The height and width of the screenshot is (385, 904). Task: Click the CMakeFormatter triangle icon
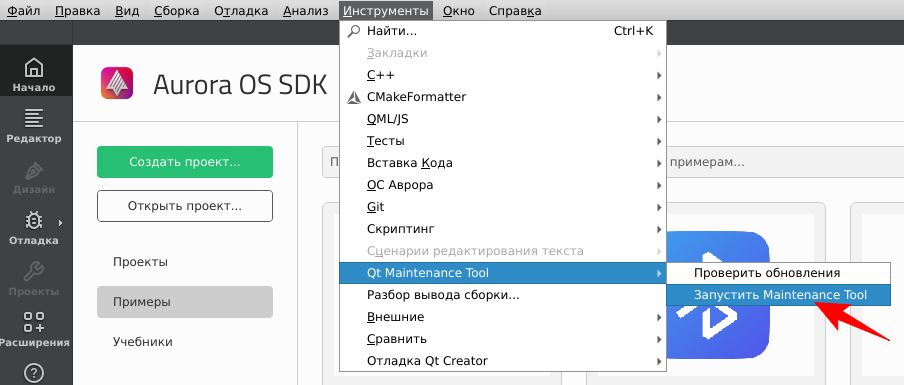pos(354,97)
